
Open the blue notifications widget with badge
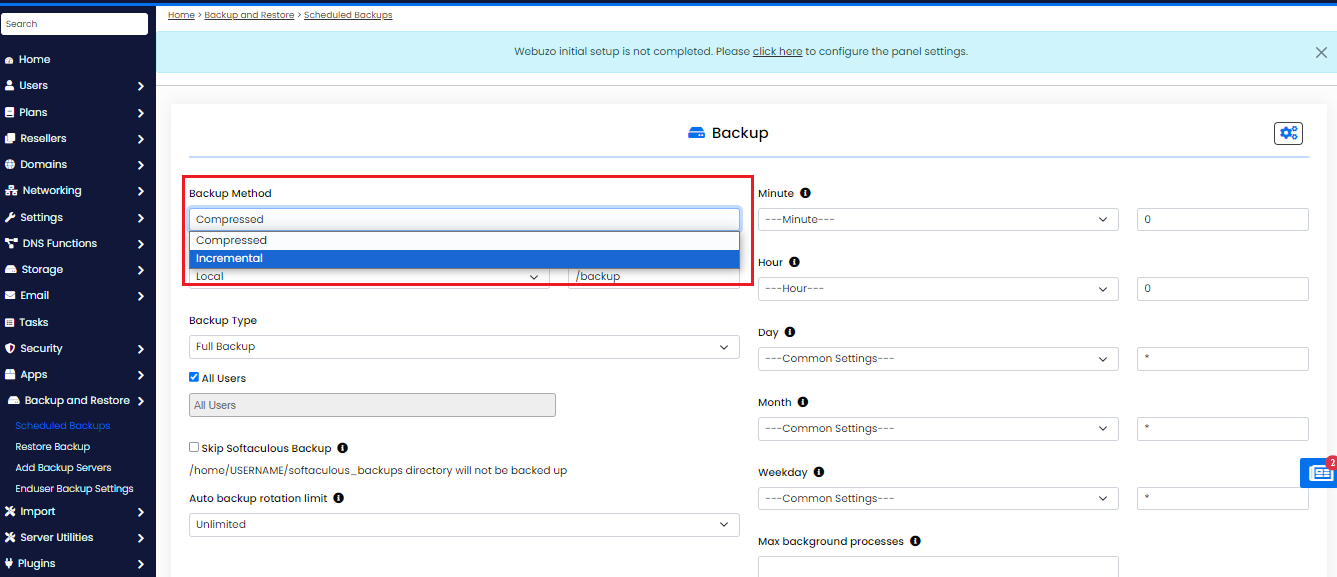[1319, 472]
